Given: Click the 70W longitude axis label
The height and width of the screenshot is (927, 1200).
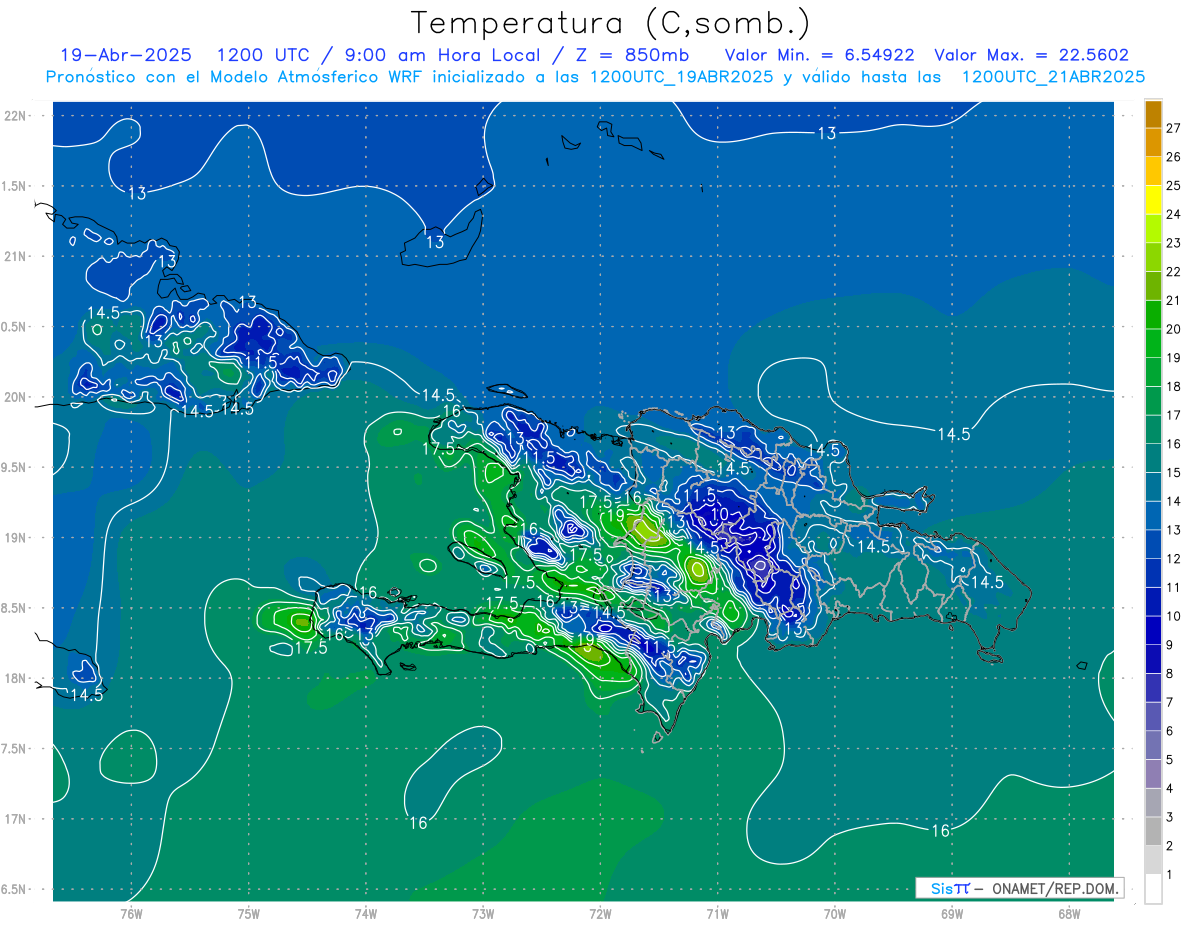Looking at the screenshot, I should coord(835,913).
